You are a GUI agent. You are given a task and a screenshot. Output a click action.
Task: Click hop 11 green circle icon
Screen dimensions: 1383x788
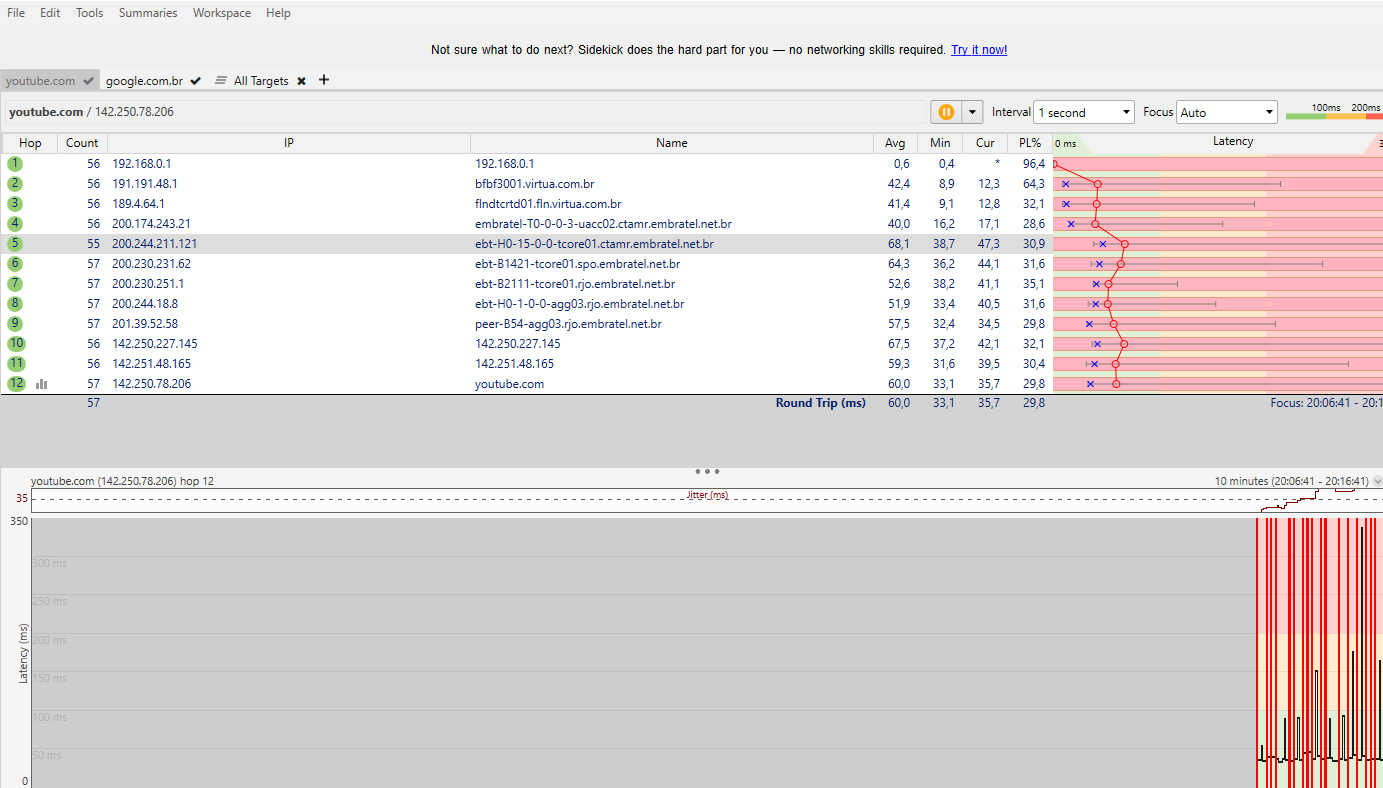[15, 363]
